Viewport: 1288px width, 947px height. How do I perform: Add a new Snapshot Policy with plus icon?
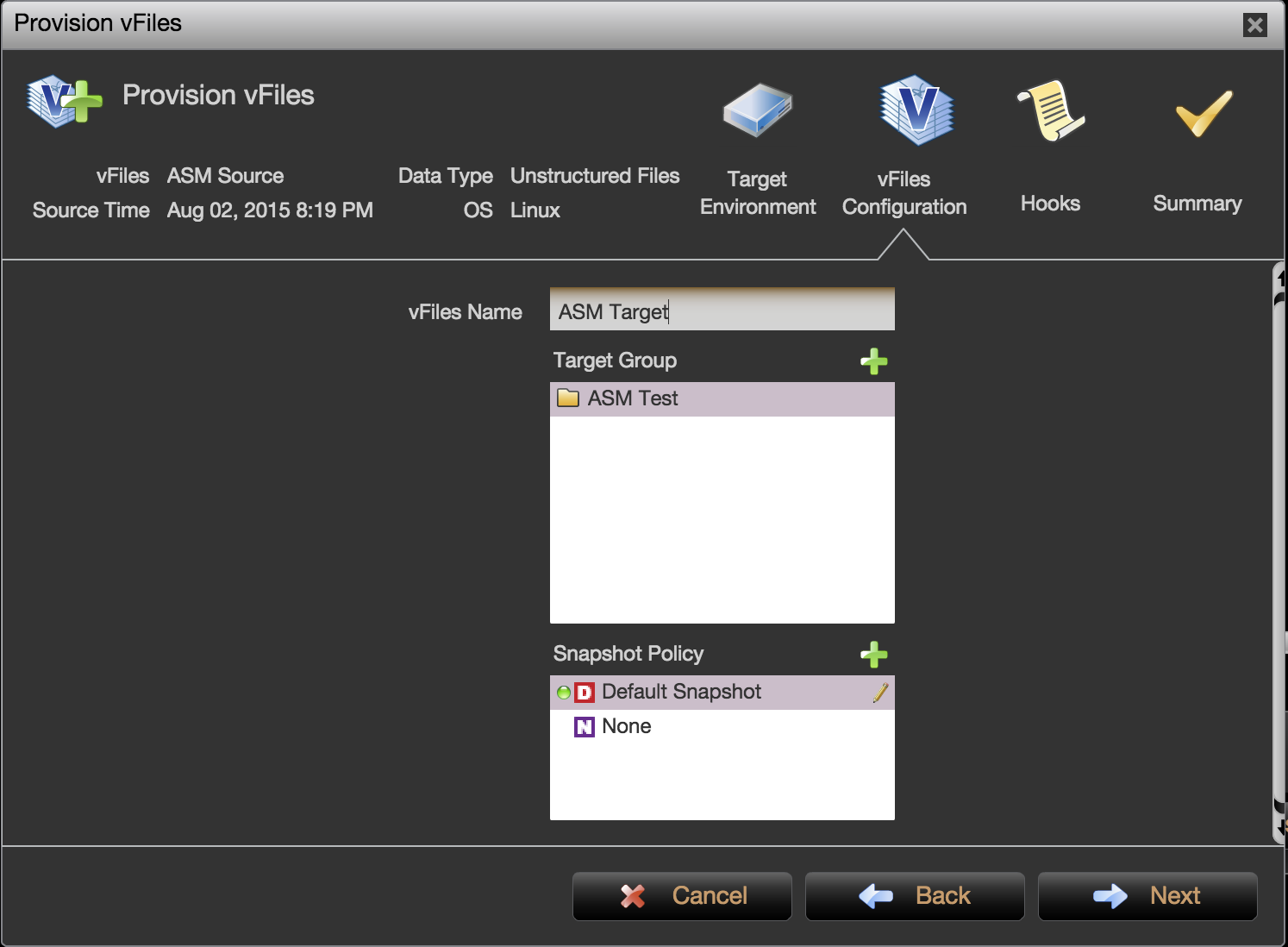[873, 655]
